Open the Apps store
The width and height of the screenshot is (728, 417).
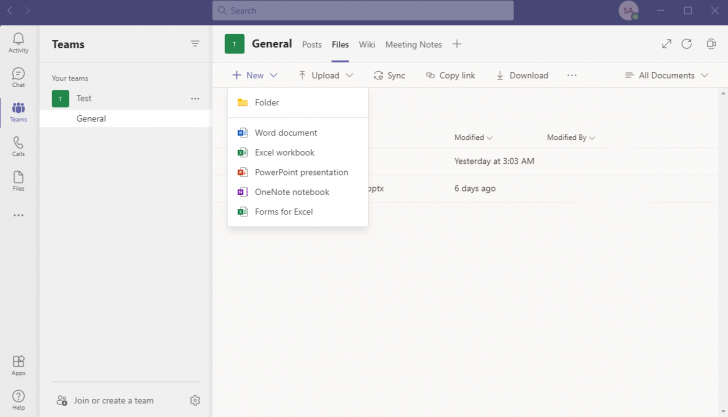19,365
